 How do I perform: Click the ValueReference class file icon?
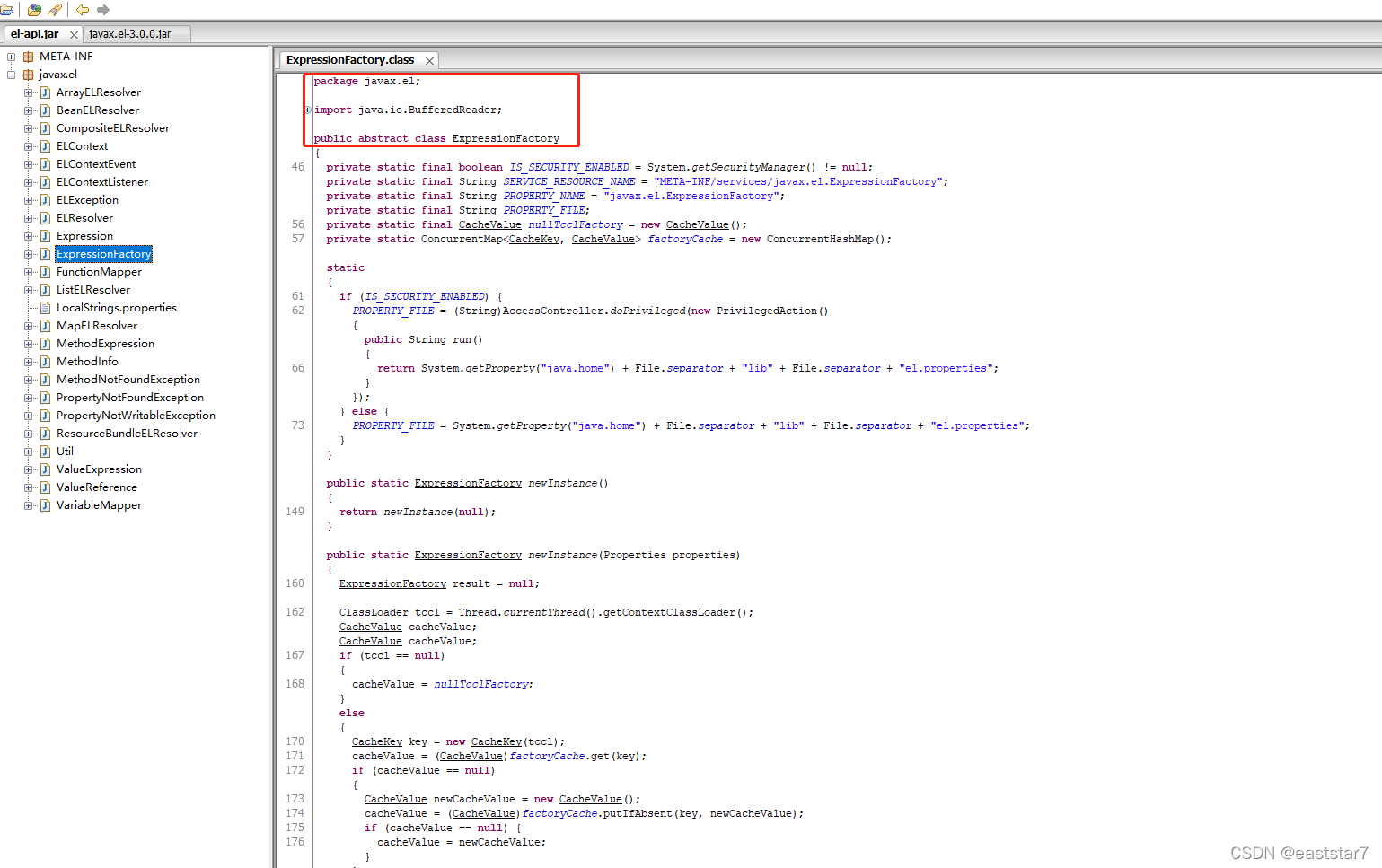tap(45, 487)
